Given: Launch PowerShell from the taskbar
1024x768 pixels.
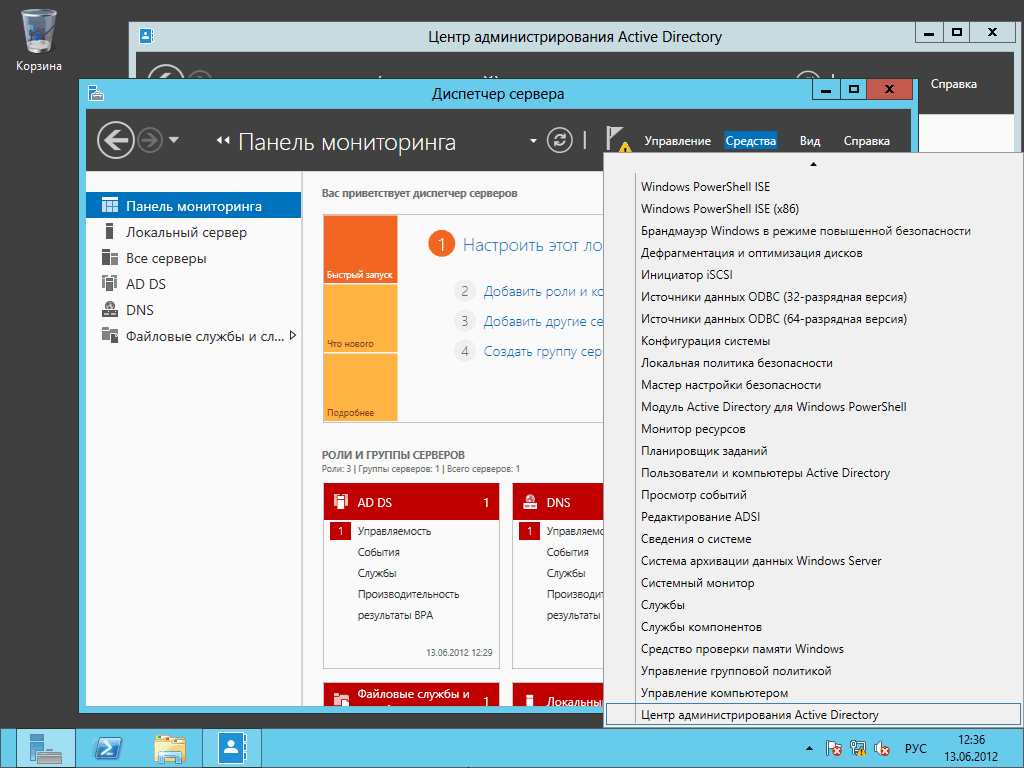Looking at the screenshot, I should pyautogui.click(x=107, y=748).
